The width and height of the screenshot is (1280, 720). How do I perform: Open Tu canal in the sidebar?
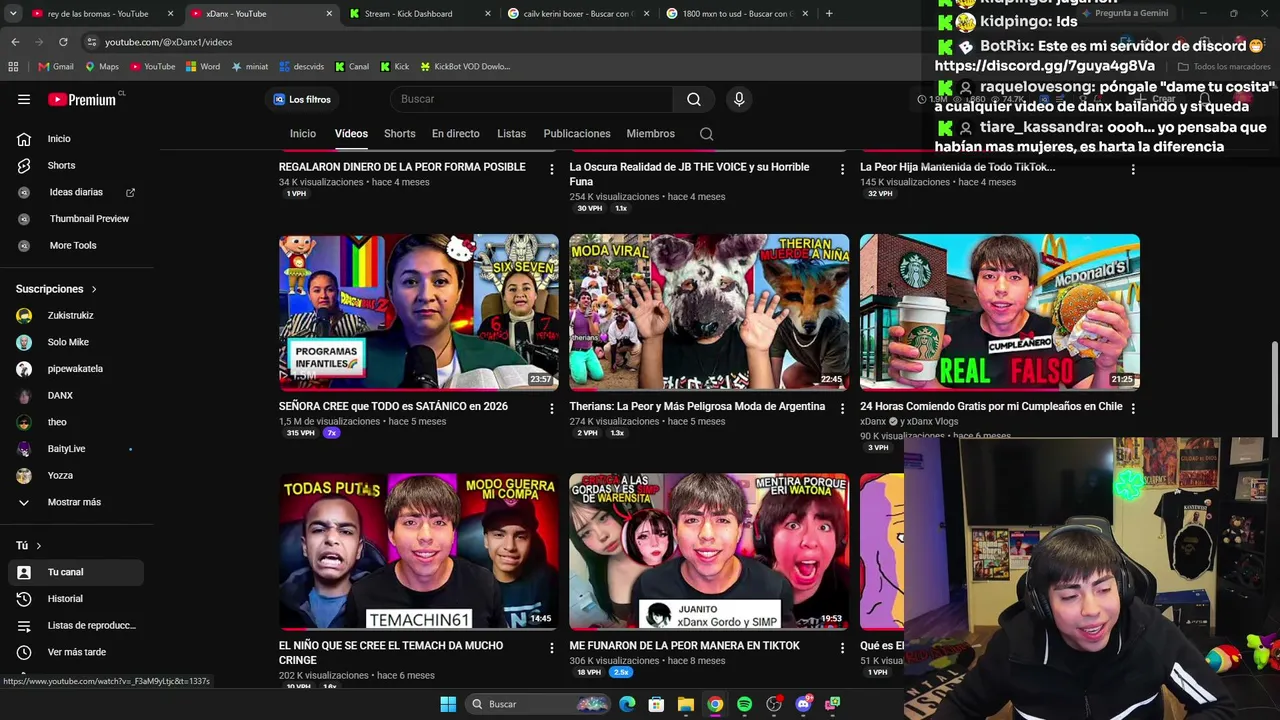[76, 572]
